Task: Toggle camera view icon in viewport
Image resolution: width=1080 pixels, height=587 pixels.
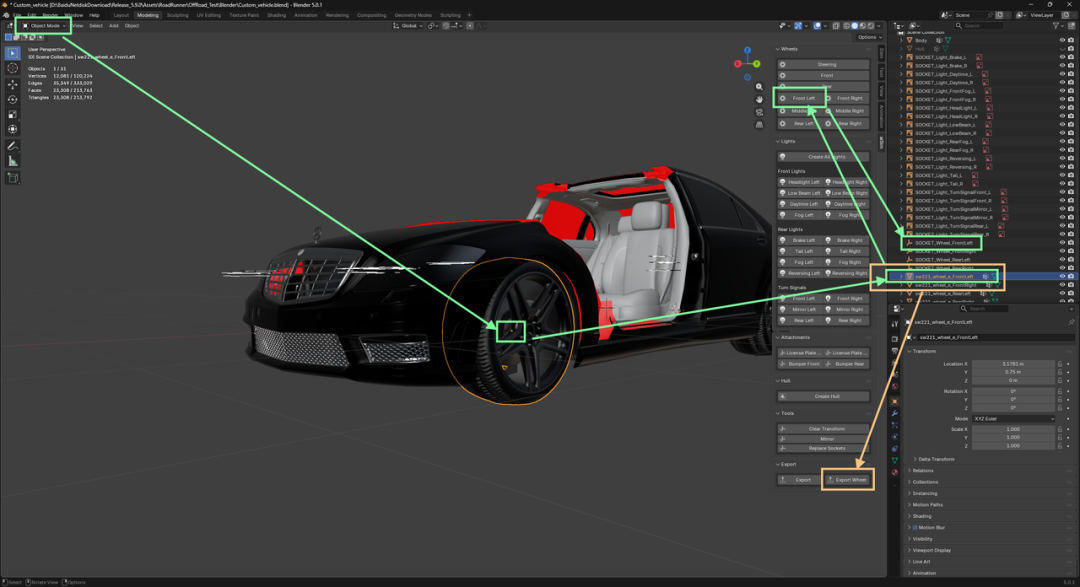Action: [x=759, y=112]
